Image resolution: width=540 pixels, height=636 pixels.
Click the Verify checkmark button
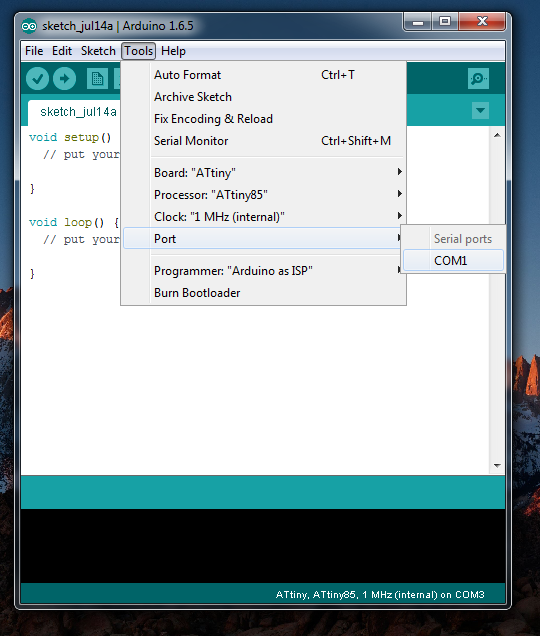click(x=37, y=79)
